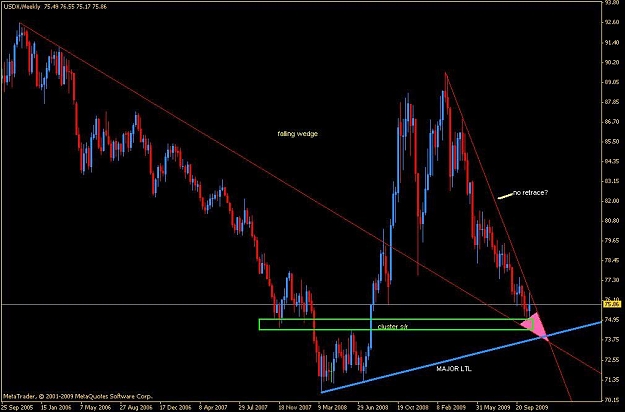Click the "9 Mar 2008" date label
This screenshot has height=412, width=625.
[x=332, y=408]
